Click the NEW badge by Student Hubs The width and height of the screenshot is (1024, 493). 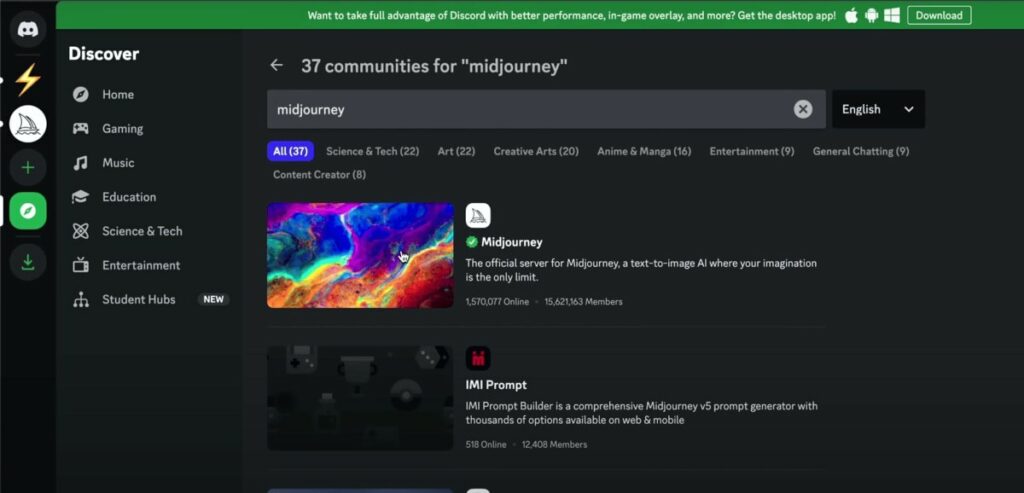click(x=214, y=300)
